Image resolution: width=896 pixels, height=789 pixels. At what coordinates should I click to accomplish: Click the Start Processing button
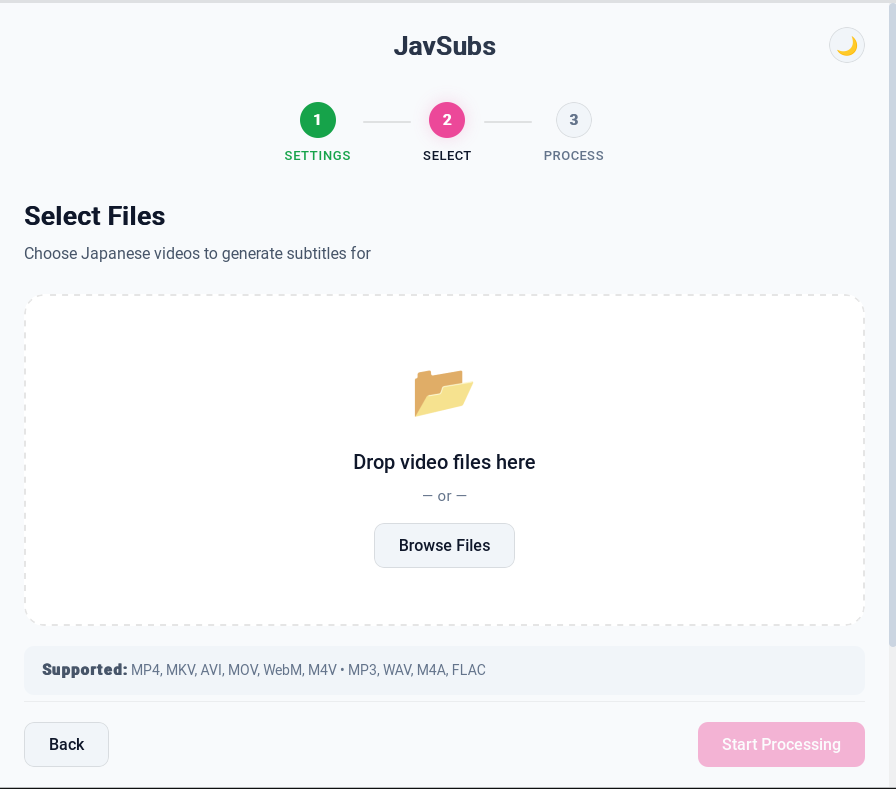point(781,744)
